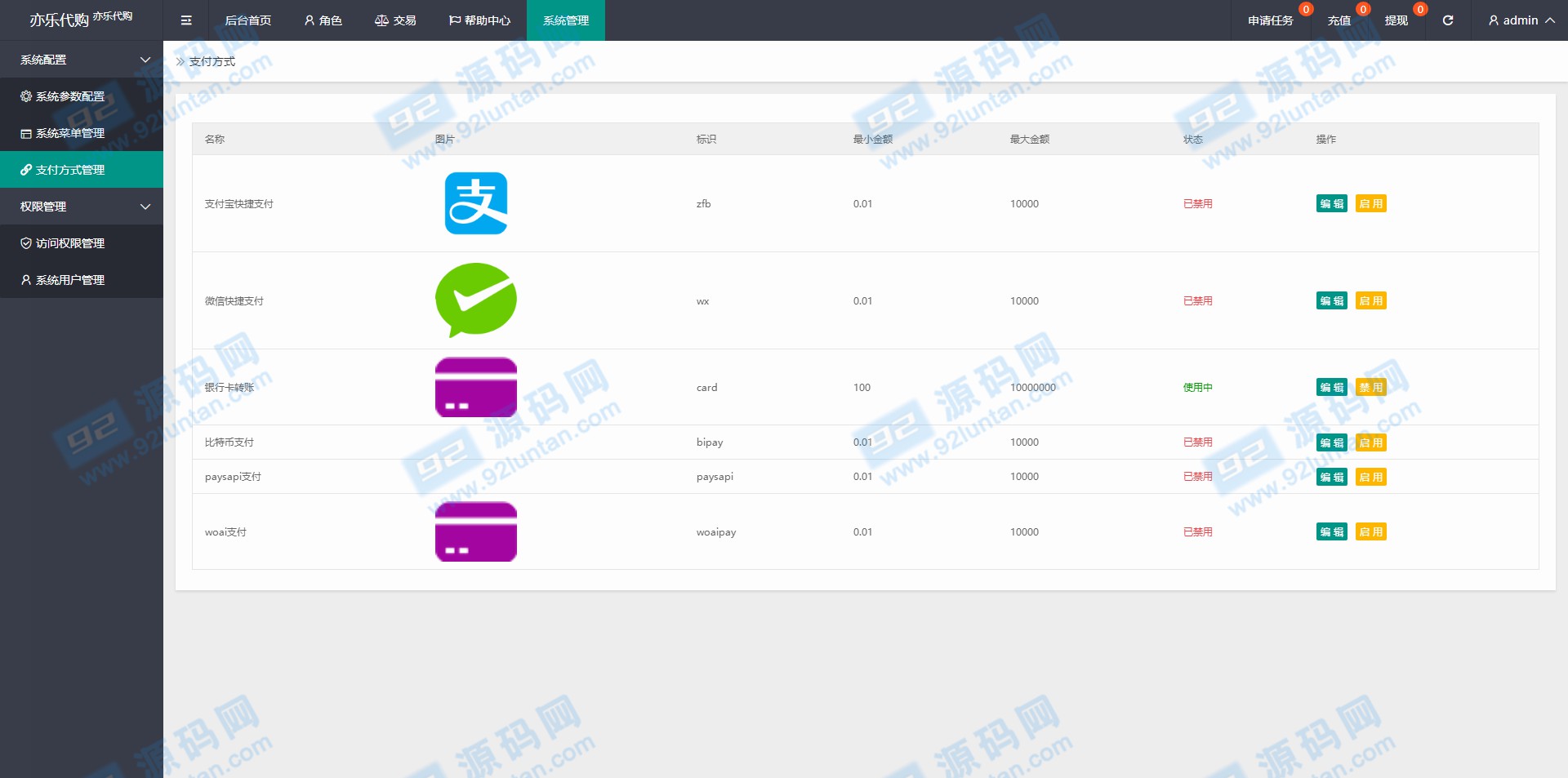This screenshot has width=1568, height=778.
Task: Open 提现 notifications
Action: click(x=1396, y=20)
